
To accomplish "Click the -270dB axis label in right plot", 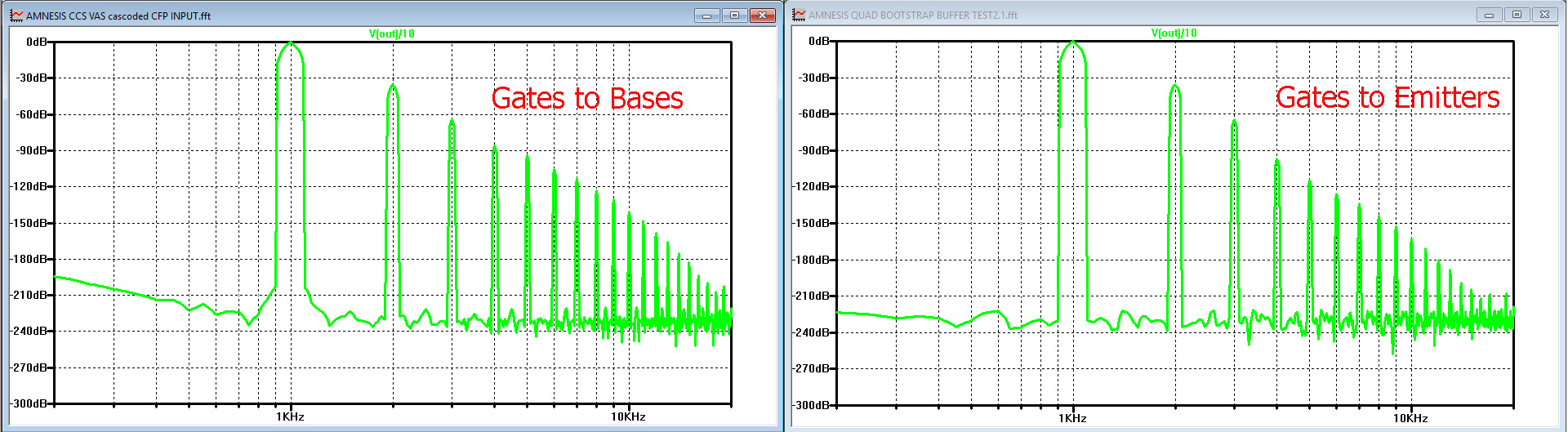I will [x=812, y=368].
